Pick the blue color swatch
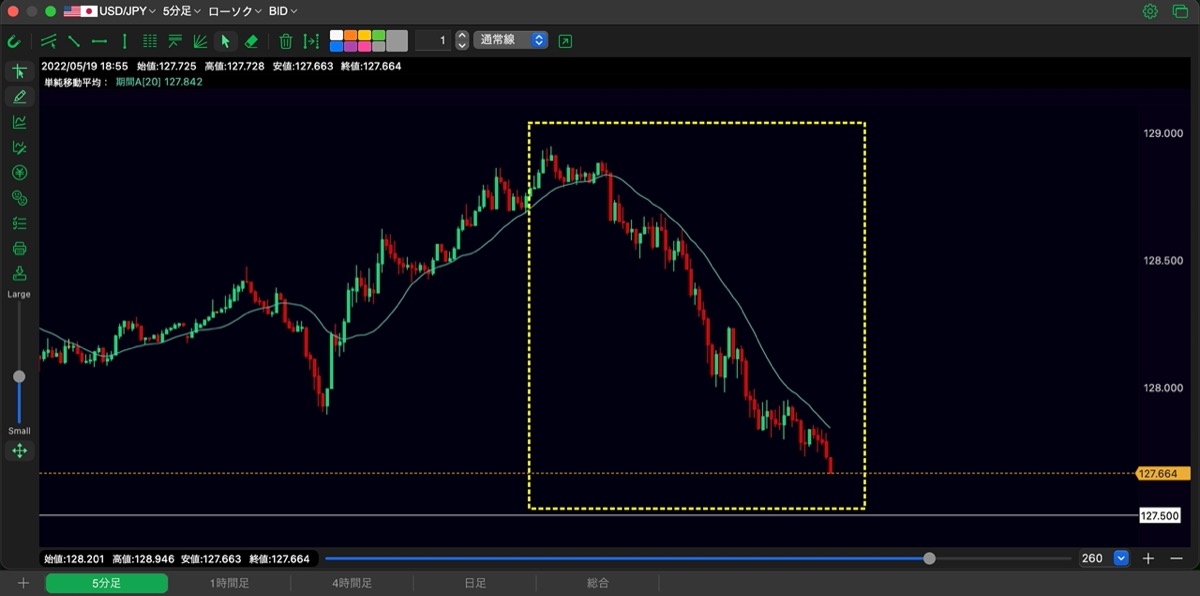 336,47
